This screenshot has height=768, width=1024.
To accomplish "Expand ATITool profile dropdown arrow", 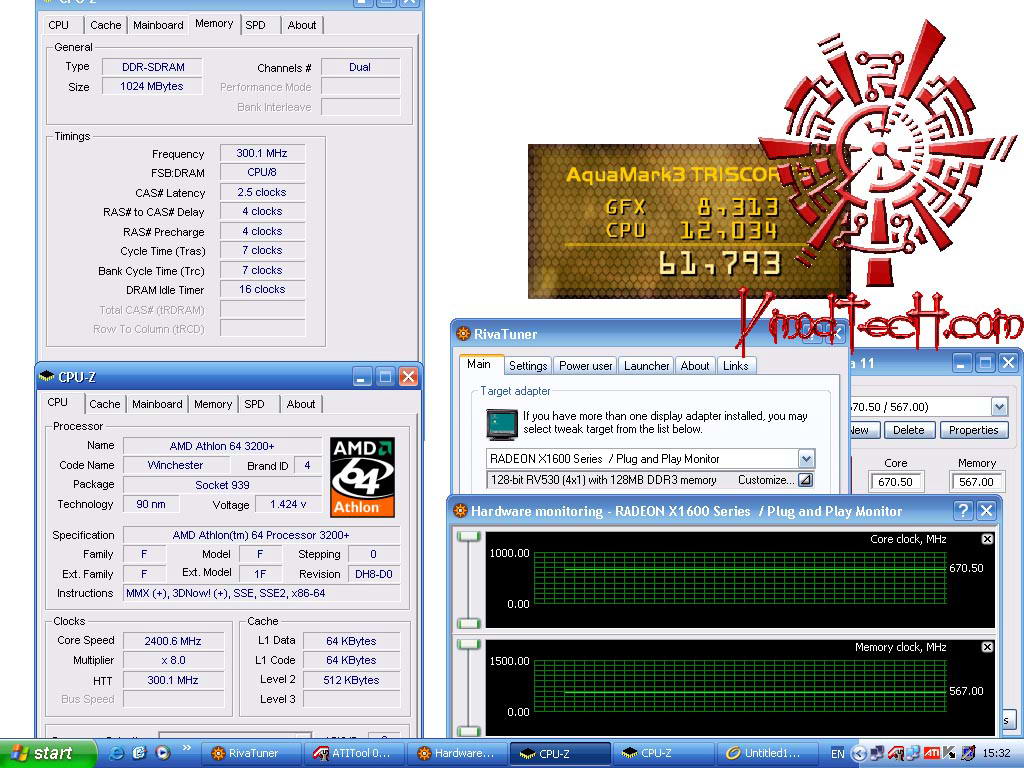I will (999, 407).
